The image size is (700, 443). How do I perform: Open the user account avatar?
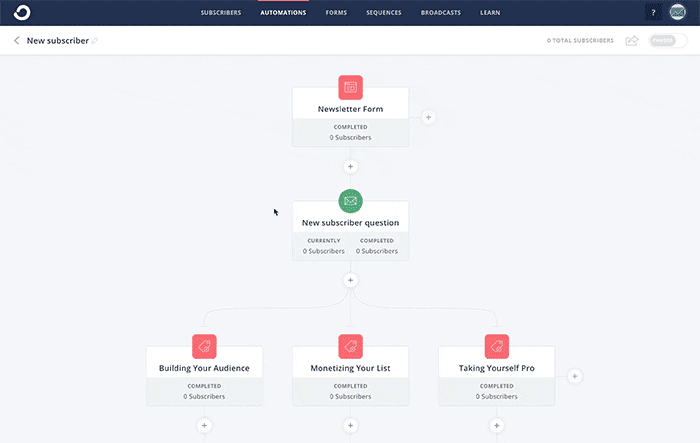point(679,13)
